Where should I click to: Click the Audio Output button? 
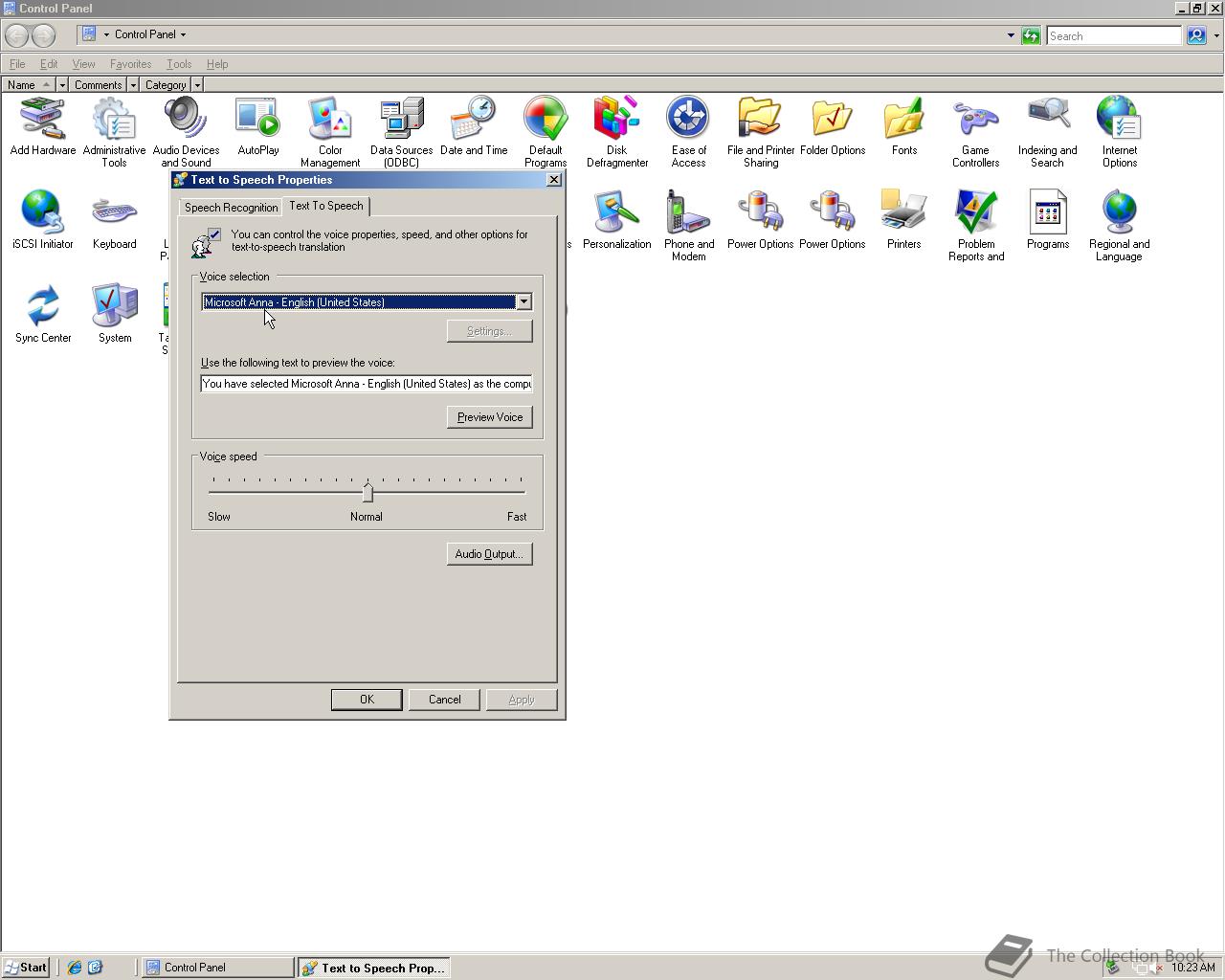[490, 554]
